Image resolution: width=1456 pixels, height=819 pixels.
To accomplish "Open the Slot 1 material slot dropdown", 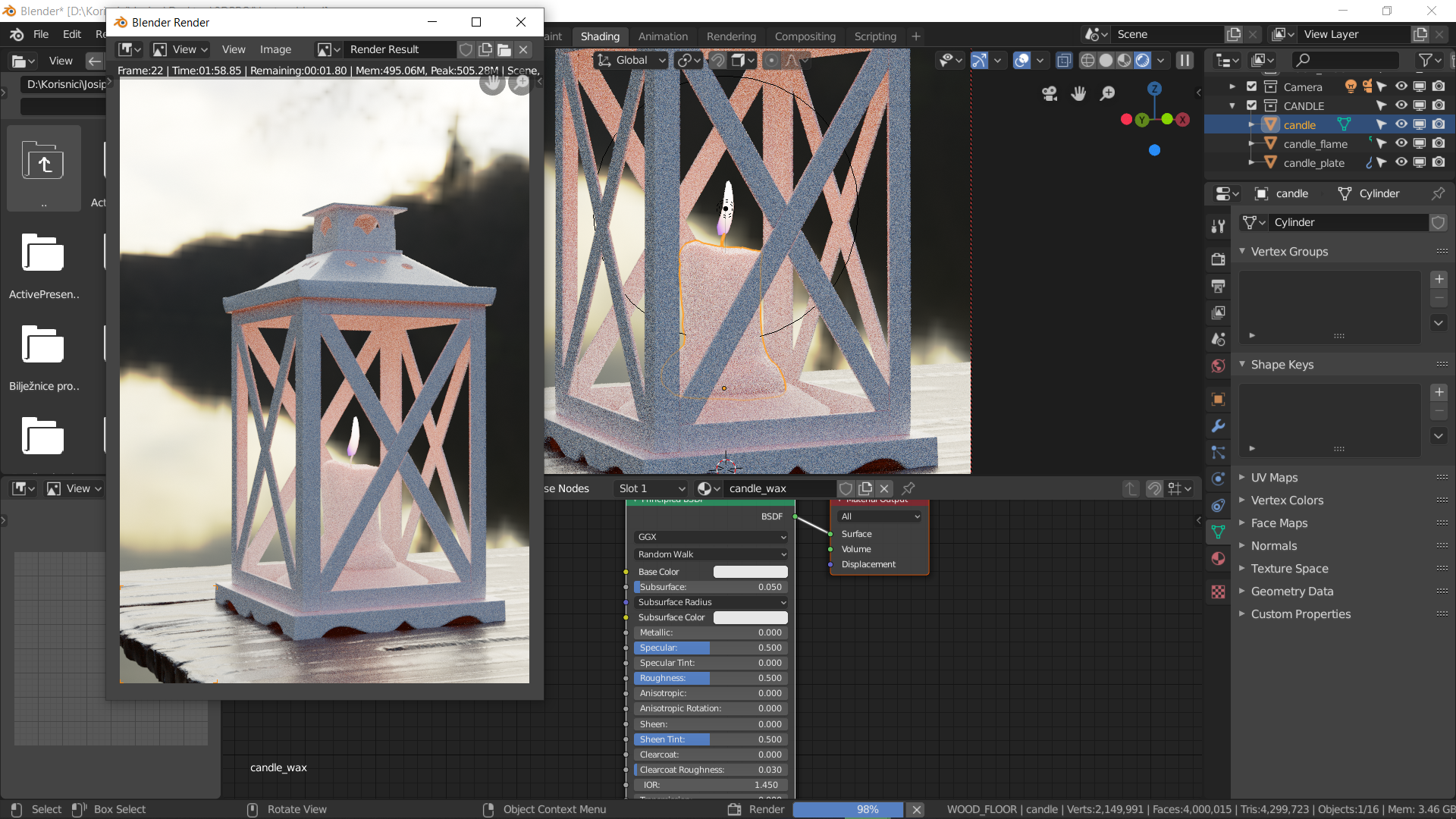I will 651,488.
